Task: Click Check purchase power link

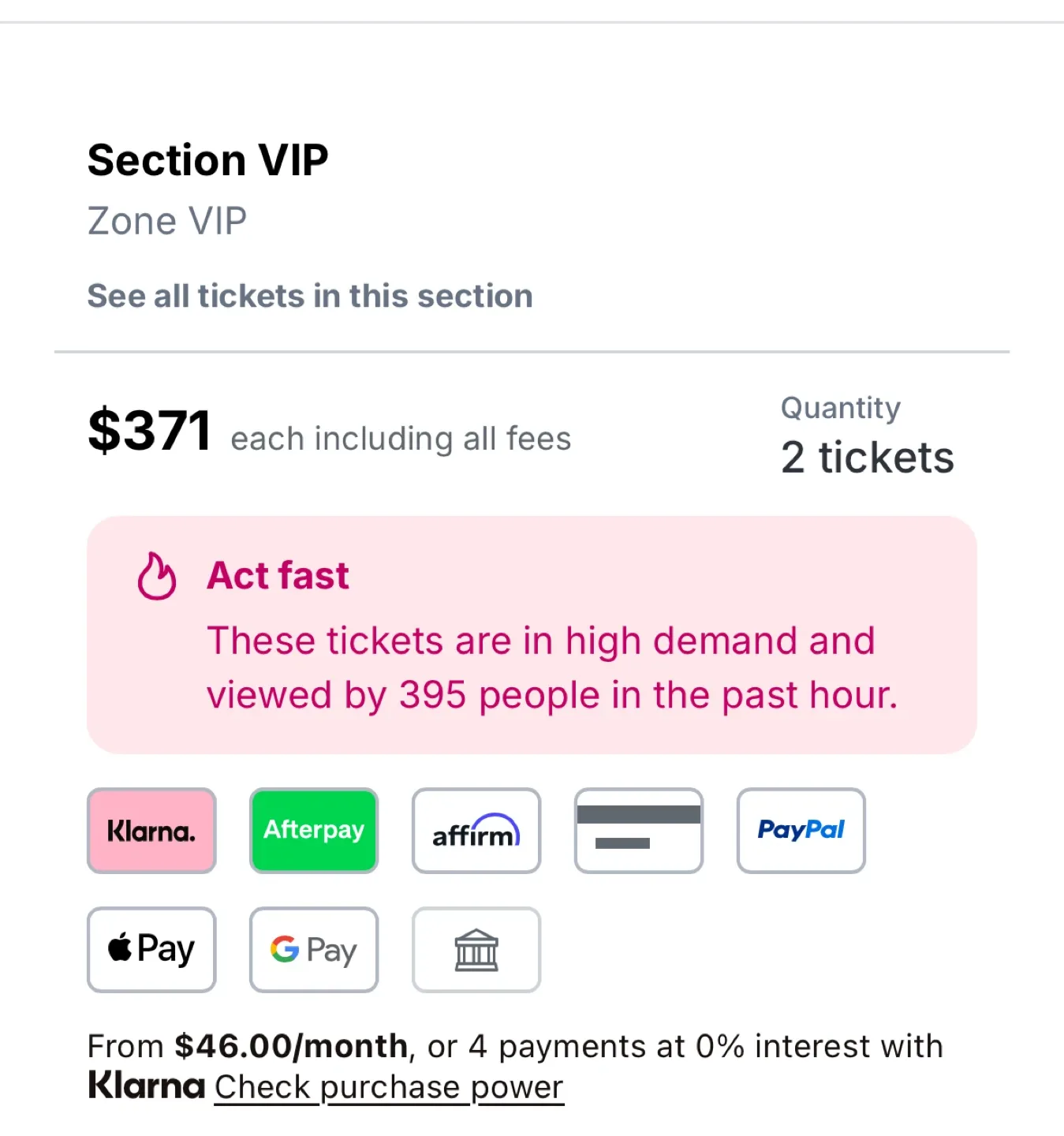Action: click(389, 1088)
